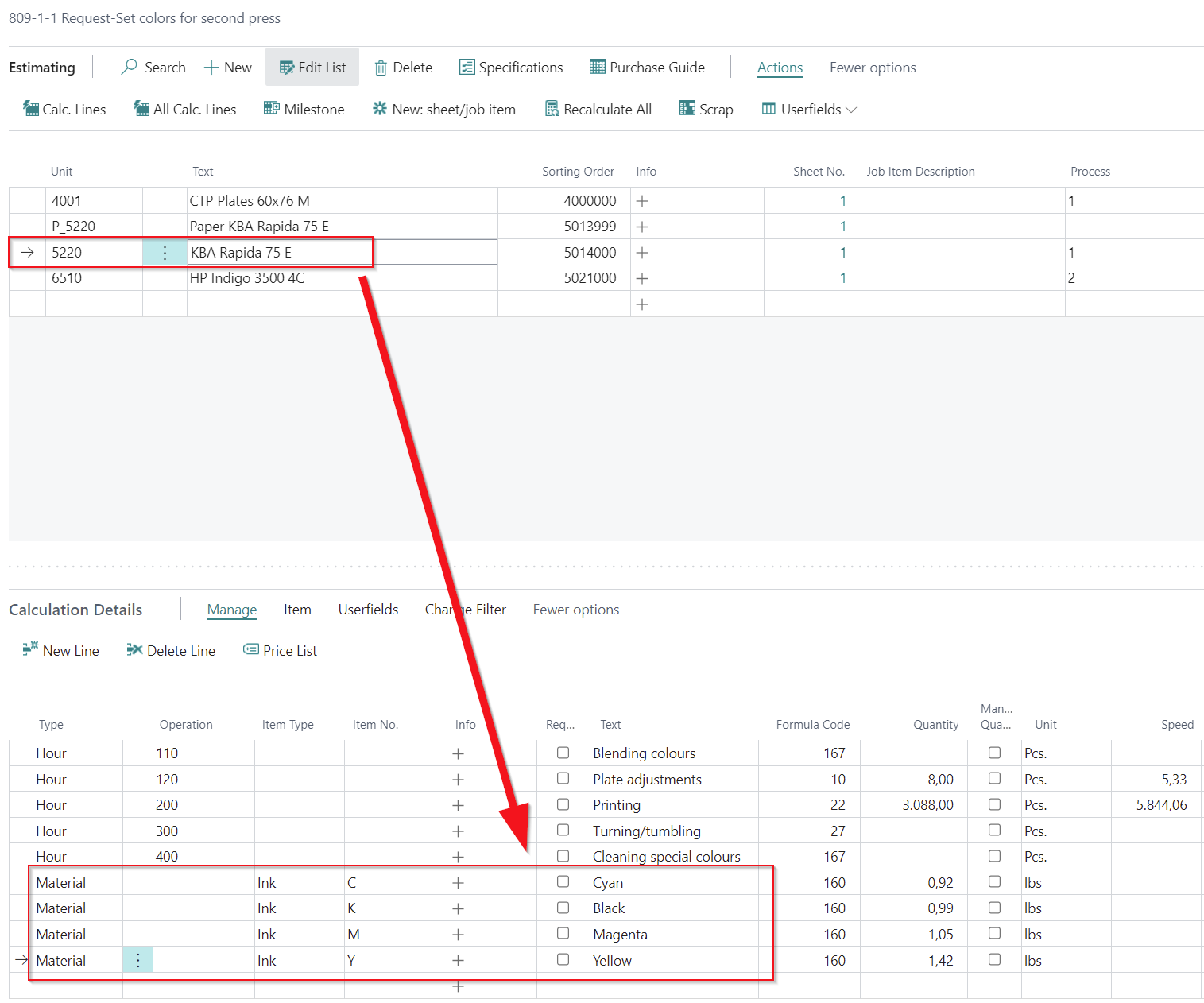Screen dimensions: 1204x1003
Task: Open the Actions menu tab
Action: coord(780,68)
